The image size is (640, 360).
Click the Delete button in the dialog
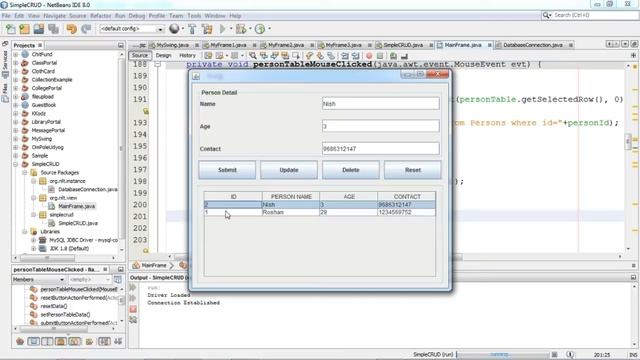pyautogui.click(x=351, y=170)
